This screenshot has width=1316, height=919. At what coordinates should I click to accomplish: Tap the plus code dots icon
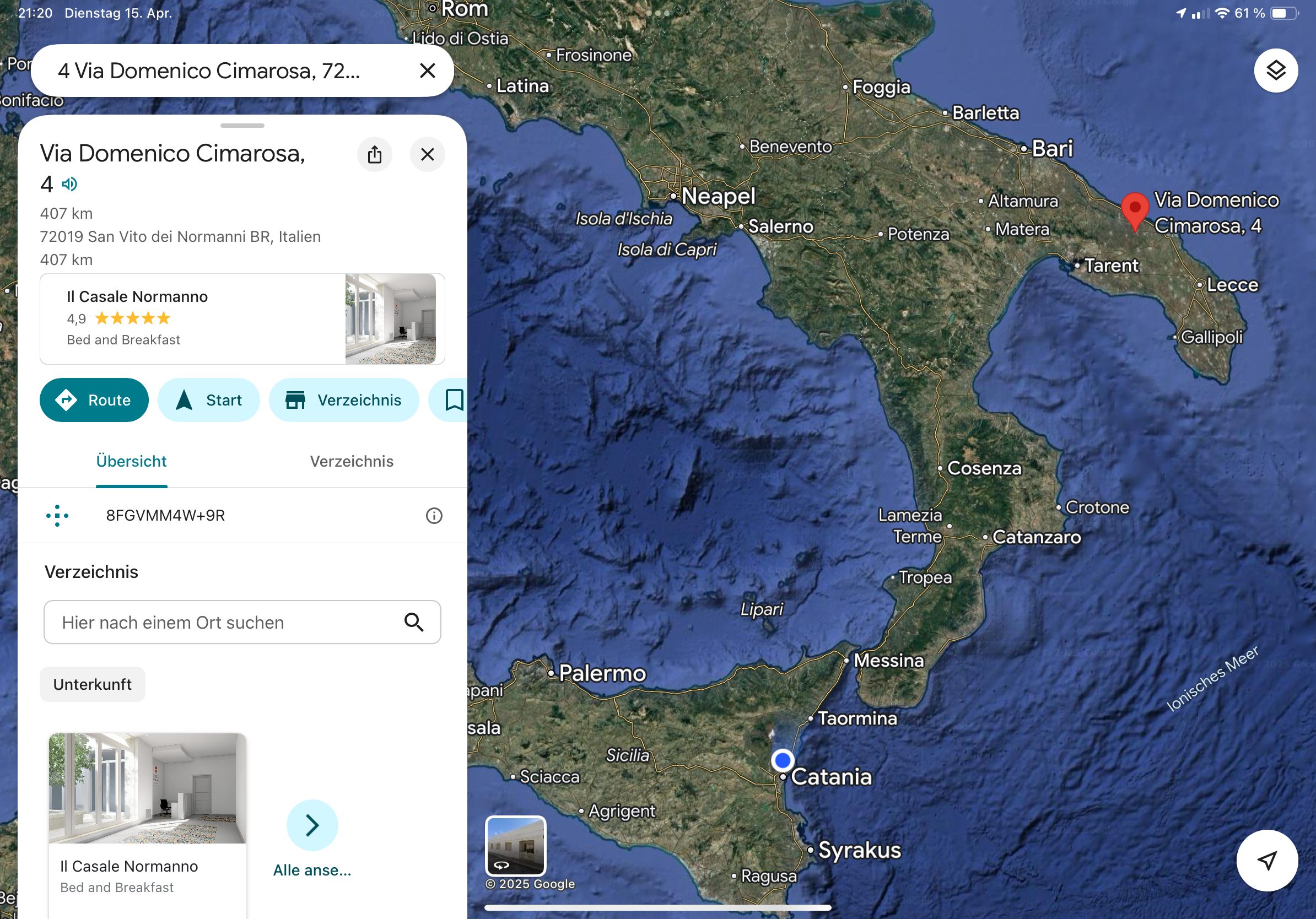(57, 516)
